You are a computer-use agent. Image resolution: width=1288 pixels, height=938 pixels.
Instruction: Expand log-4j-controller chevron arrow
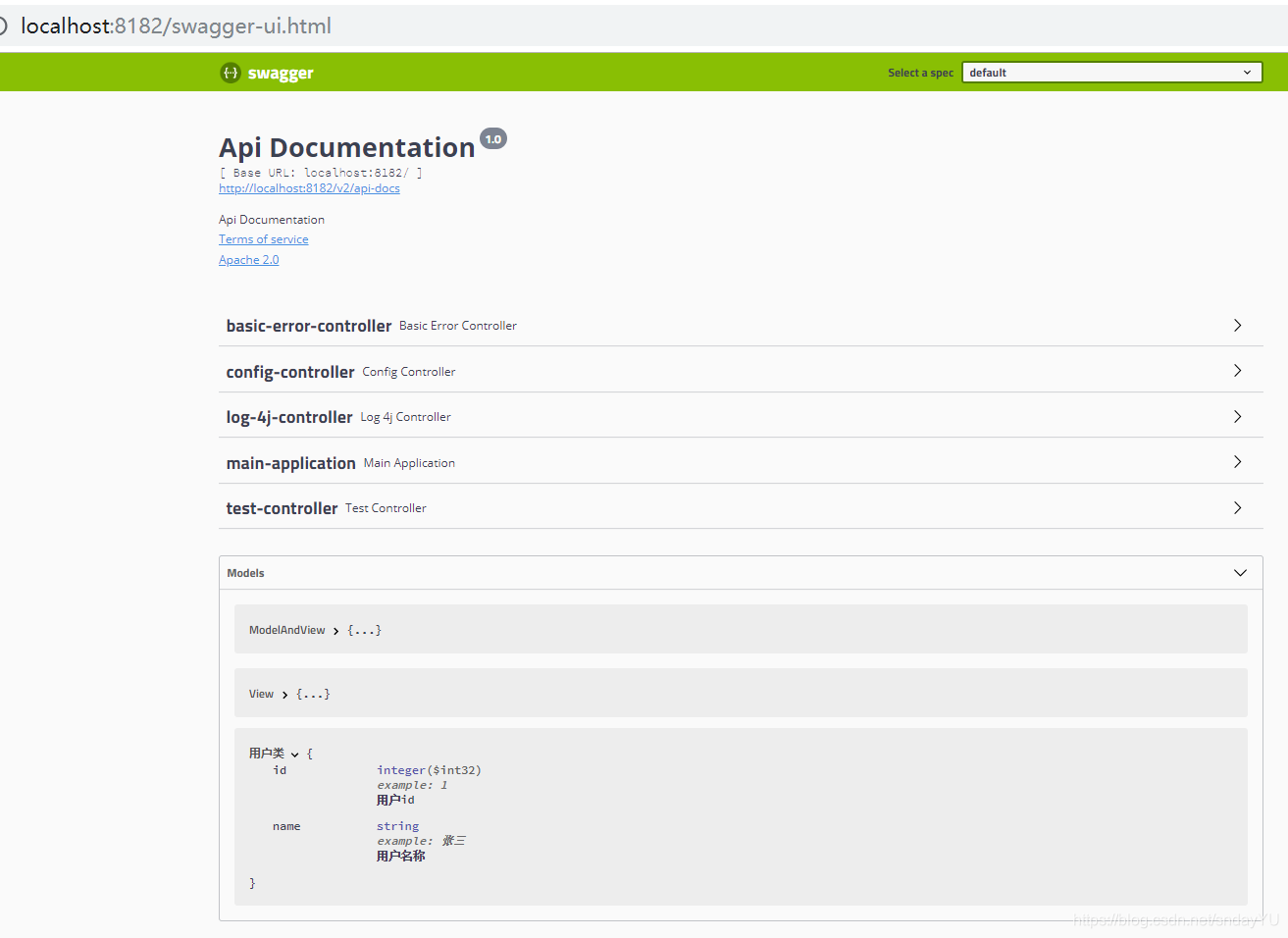[x=1237, y=417]
